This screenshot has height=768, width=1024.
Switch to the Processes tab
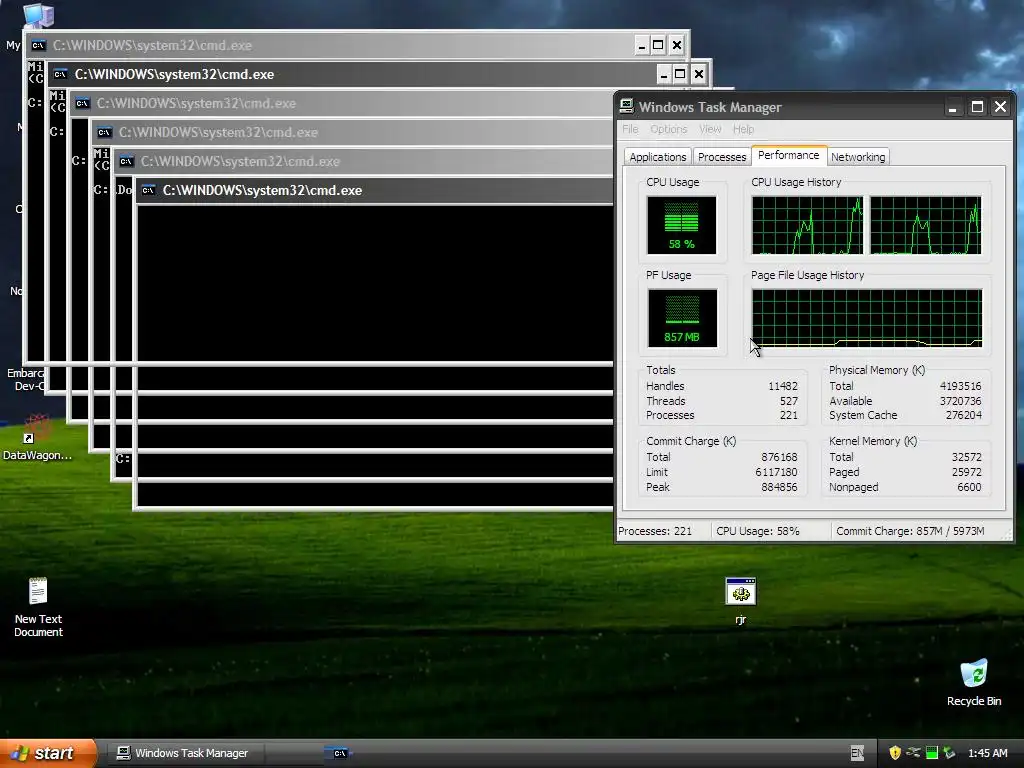(722, 157)
